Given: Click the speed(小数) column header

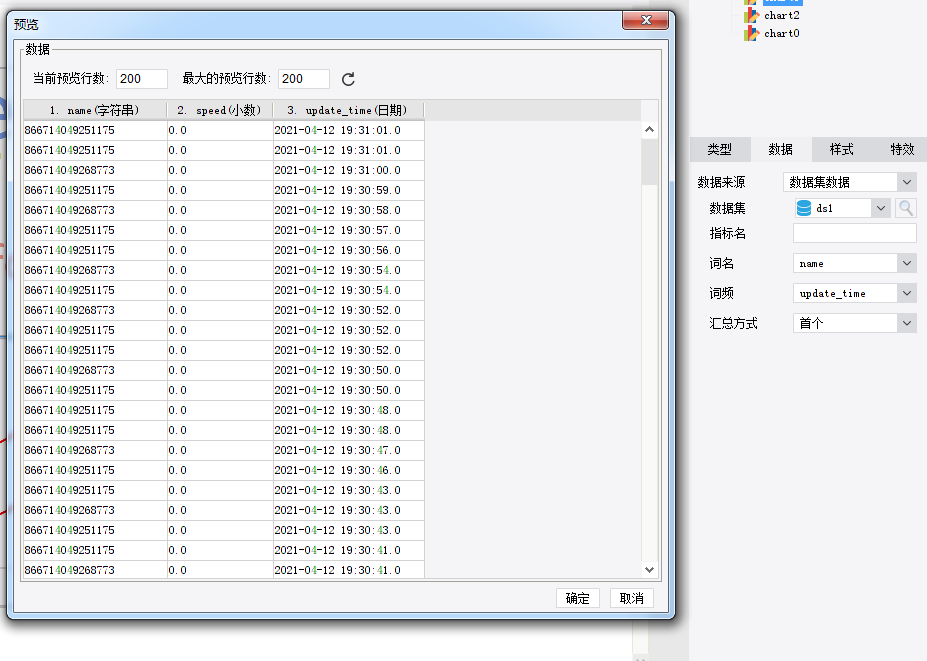Looking at the screenshot, I should (219, 111).
